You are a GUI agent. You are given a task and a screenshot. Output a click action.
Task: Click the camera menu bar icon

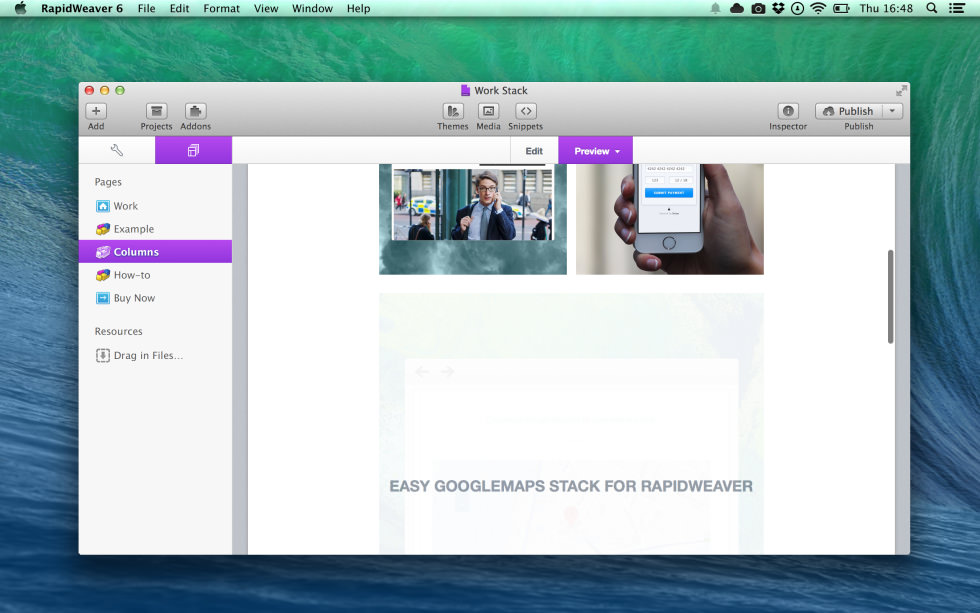pyautogui.click(x=758, y=8)
